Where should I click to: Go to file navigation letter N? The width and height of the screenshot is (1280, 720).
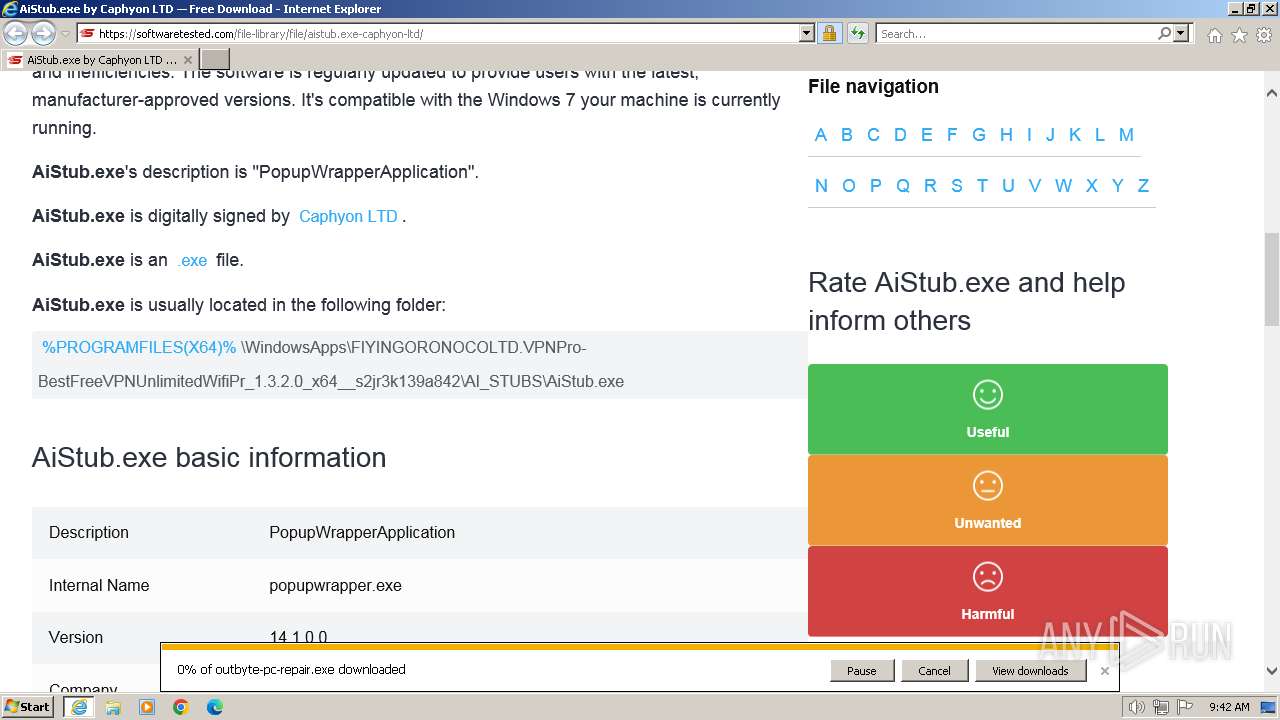point(821,186)
